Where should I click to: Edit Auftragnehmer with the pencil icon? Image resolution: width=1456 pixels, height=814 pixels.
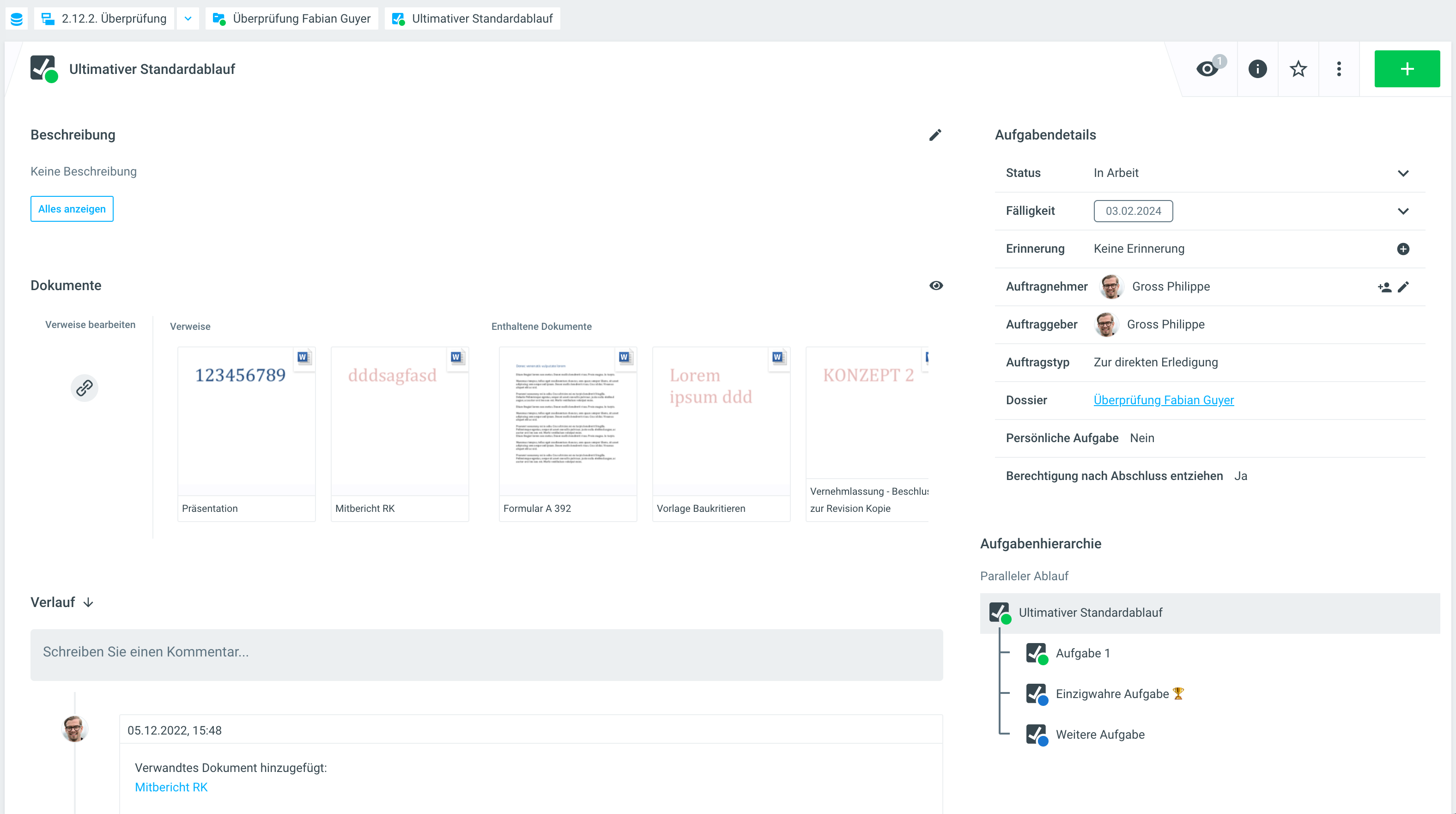1403,287
